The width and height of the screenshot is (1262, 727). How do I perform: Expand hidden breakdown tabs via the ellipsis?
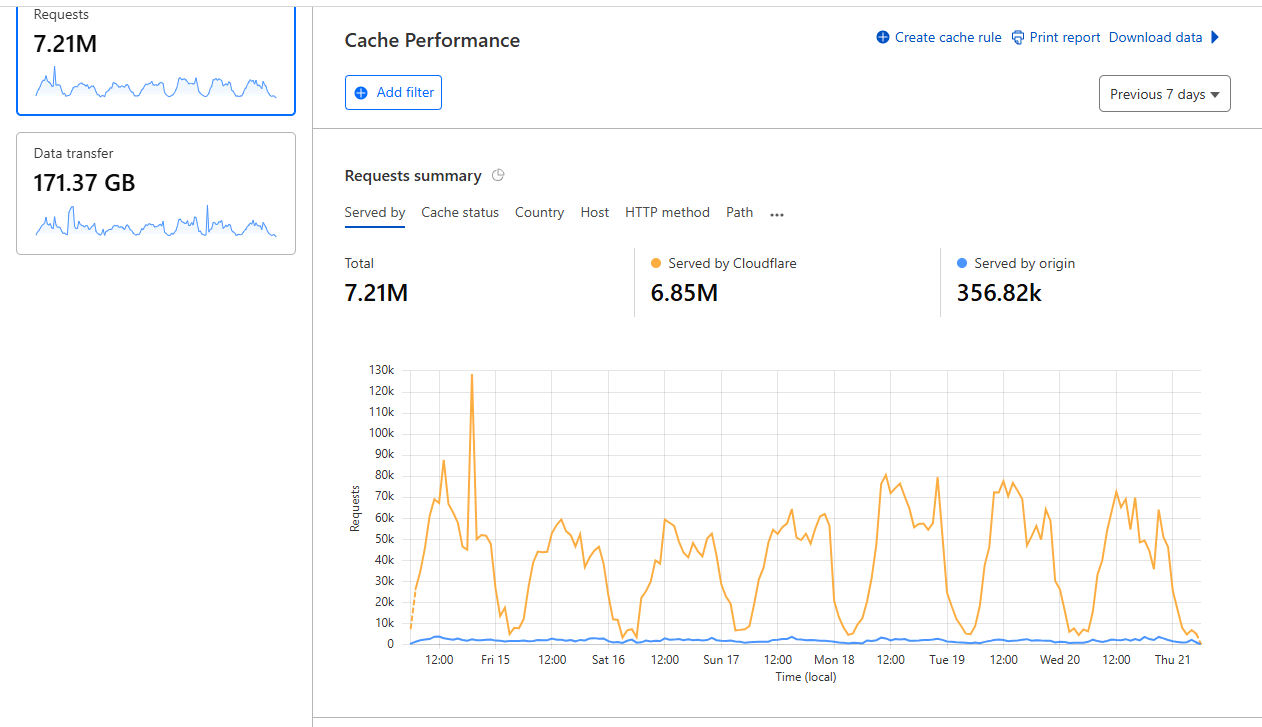pos(777,213)
